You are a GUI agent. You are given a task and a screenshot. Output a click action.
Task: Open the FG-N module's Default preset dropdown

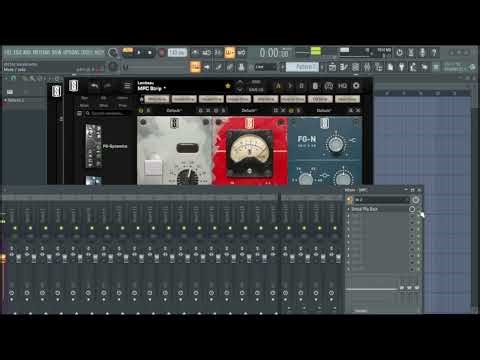coord(324,110)
